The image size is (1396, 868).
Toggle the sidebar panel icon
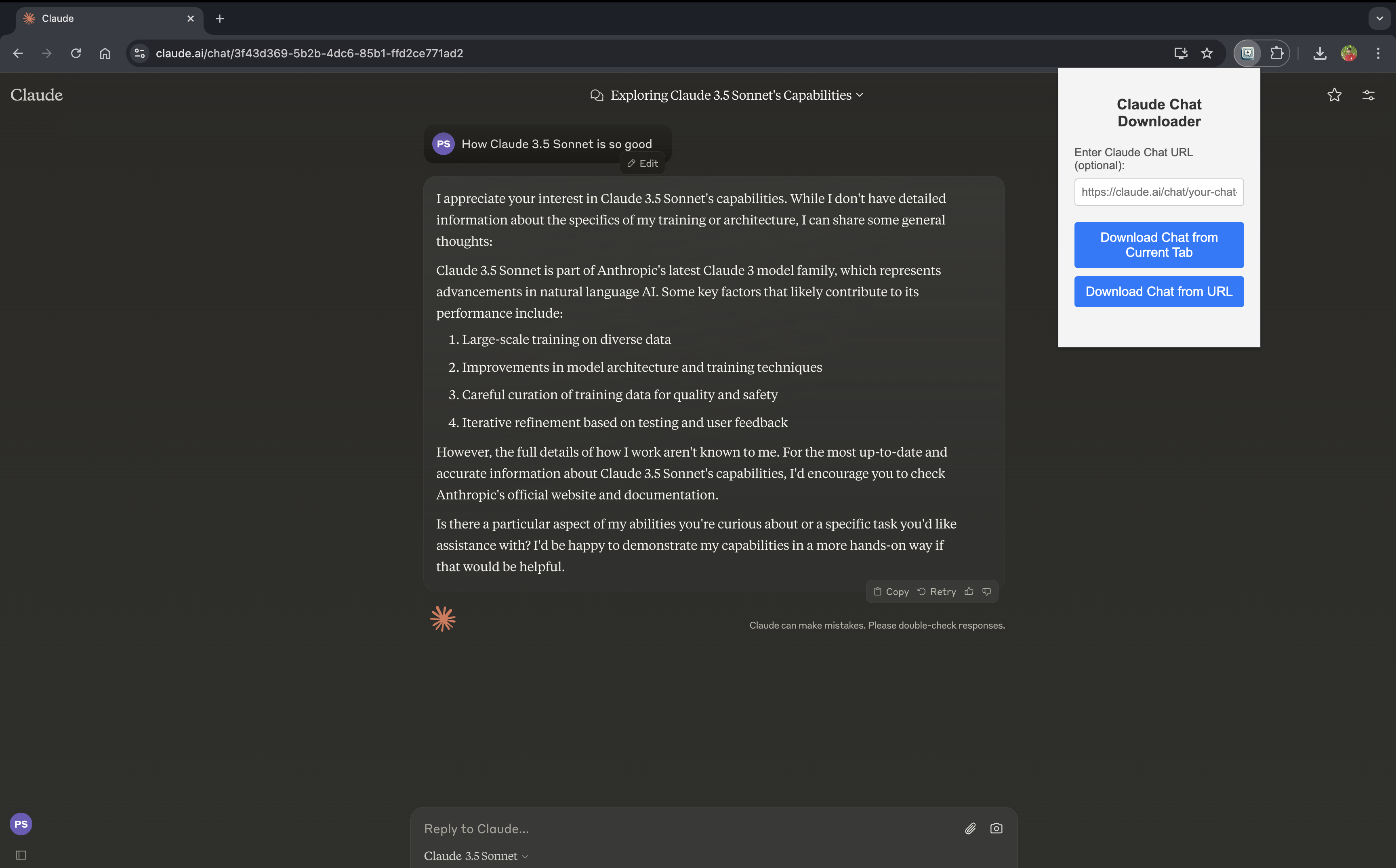(x=21, y=855)
